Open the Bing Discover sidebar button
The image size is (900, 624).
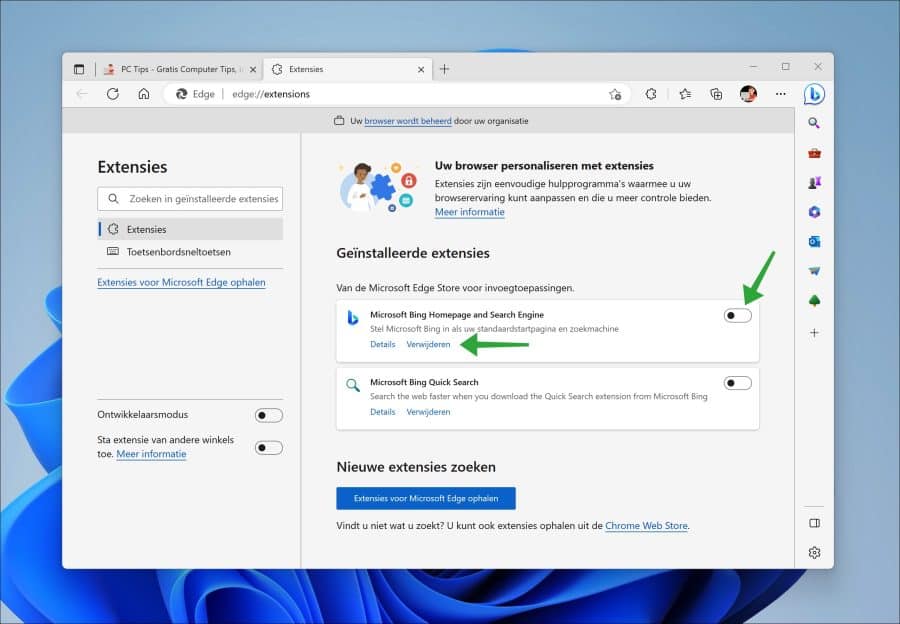814,94
